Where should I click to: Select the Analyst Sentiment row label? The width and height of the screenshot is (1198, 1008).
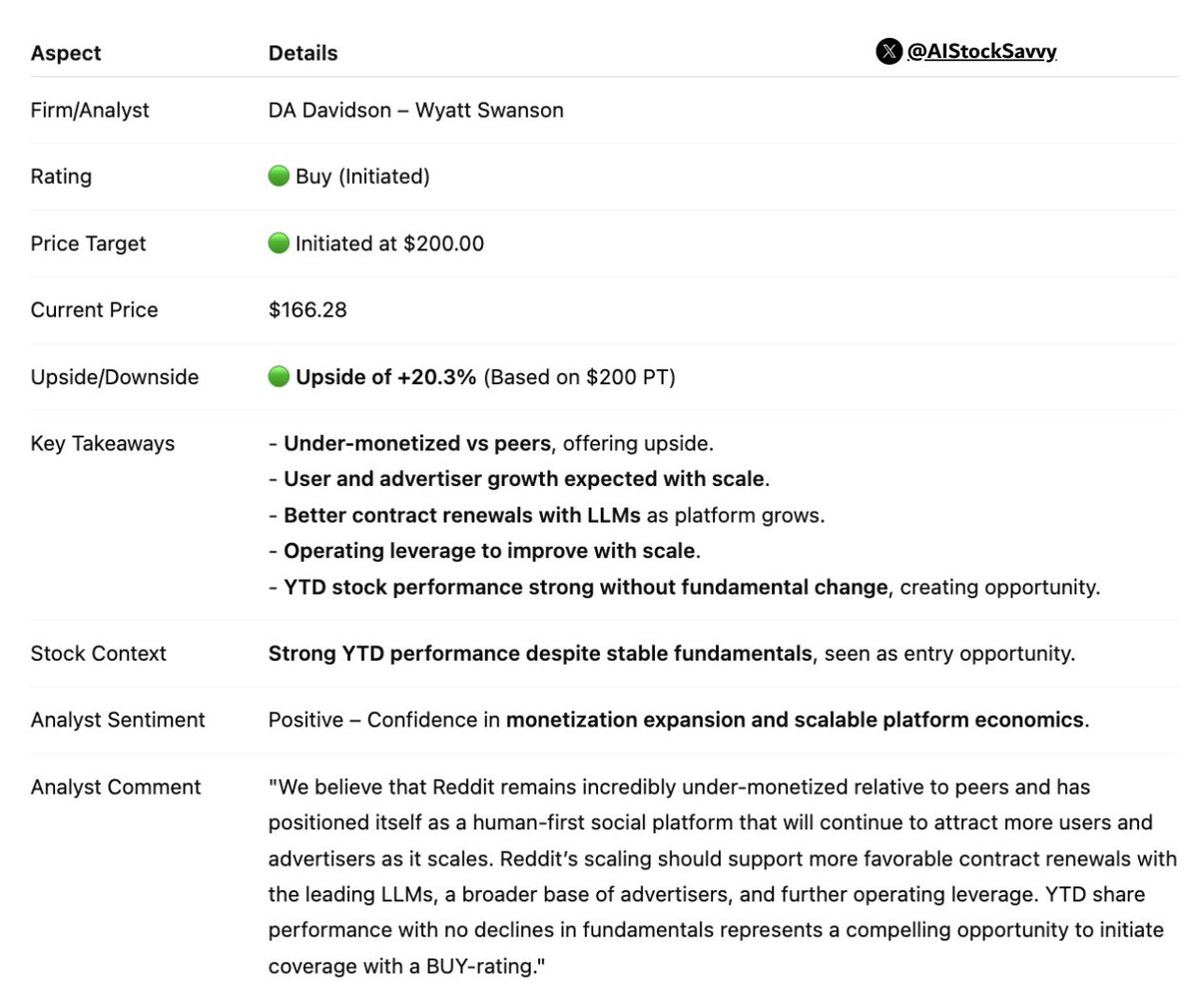coord(118,721)
